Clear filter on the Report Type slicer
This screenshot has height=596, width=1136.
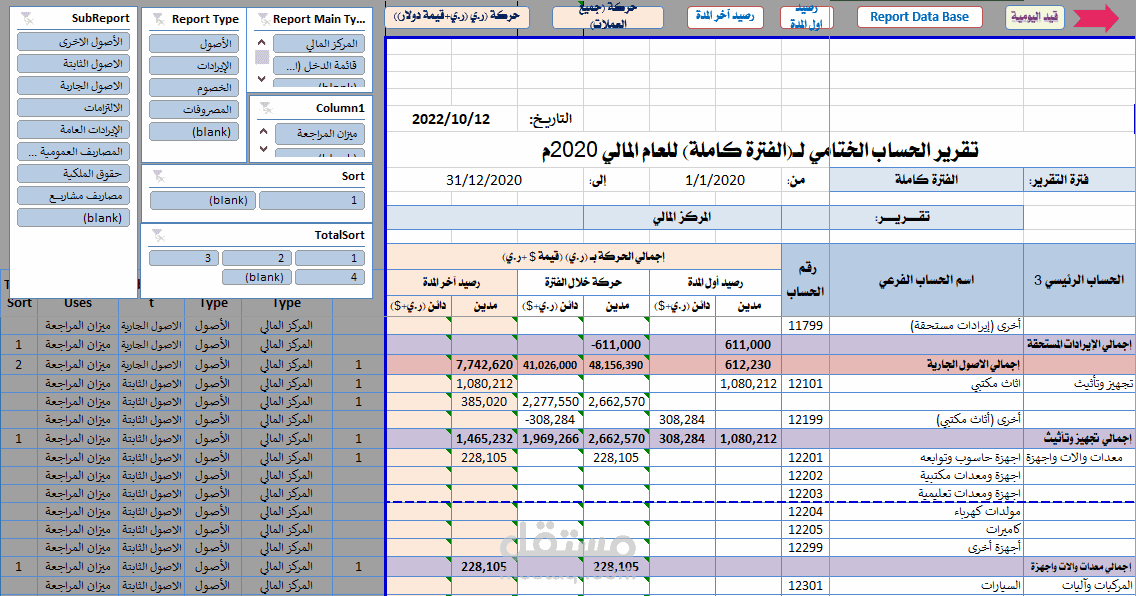[x=159, y=20]
